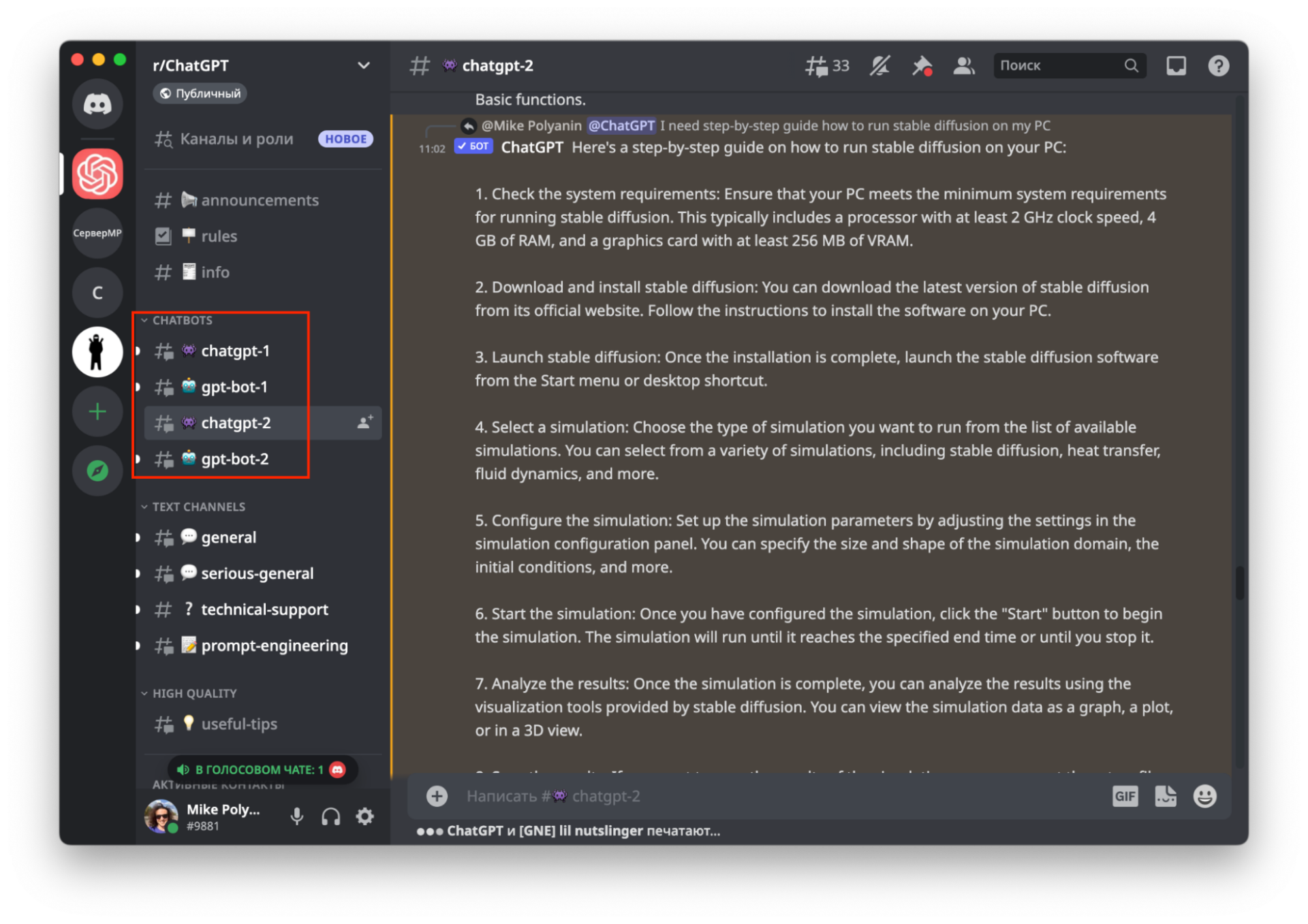Open the r/ChatGPT server dropdown
The width and height of the screenshot is (1308, 924).
pos(364,65)
